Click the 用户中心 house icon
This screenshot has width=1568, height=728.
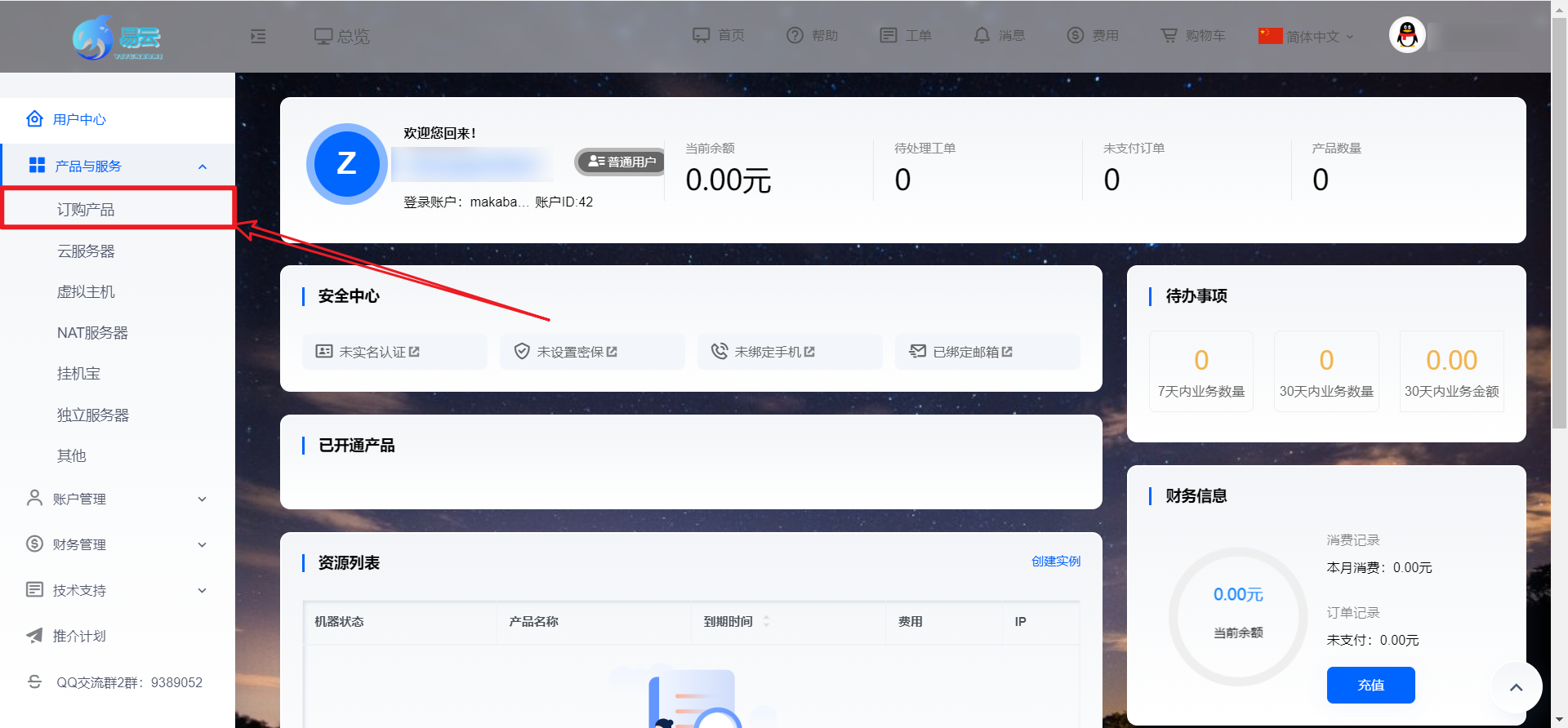tap(34, 119)
